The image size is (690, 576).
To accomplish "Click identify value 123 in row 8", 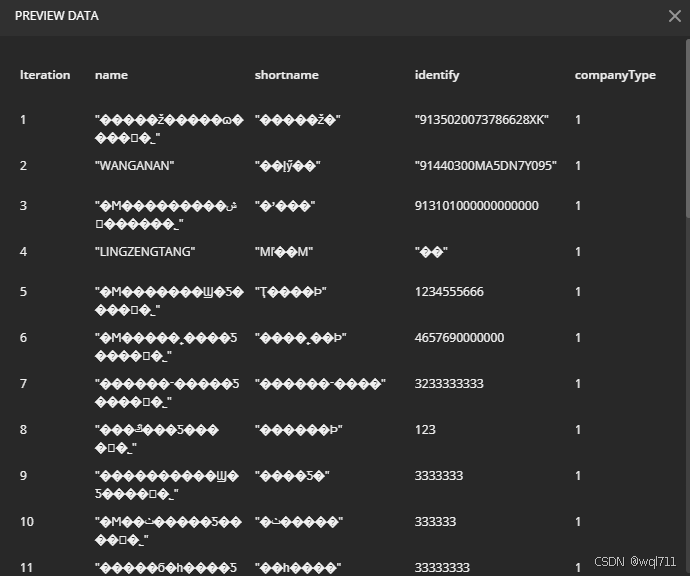I will [x=425, y=430].
